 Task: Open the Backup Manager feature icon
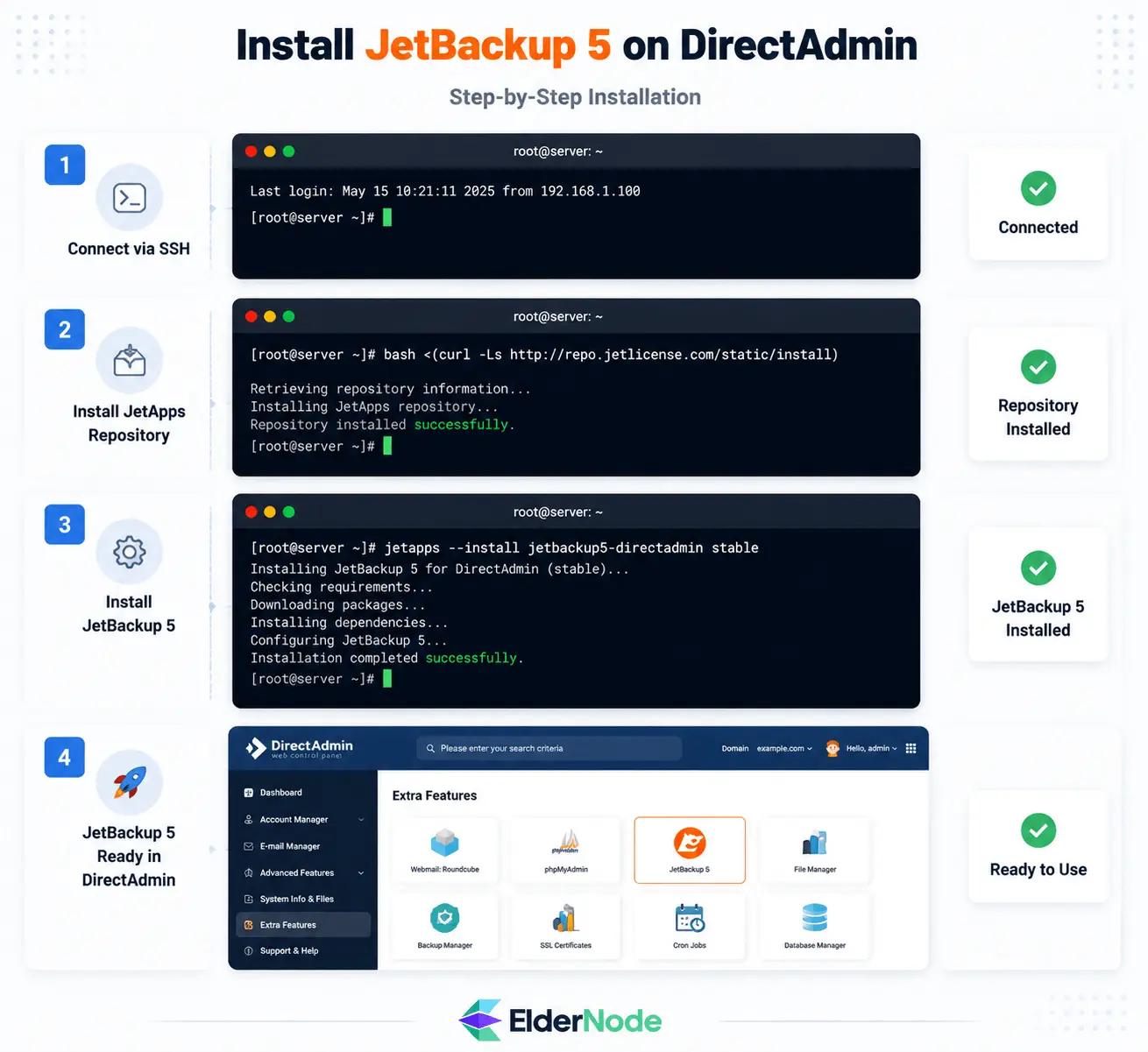[x=445, y=918]
